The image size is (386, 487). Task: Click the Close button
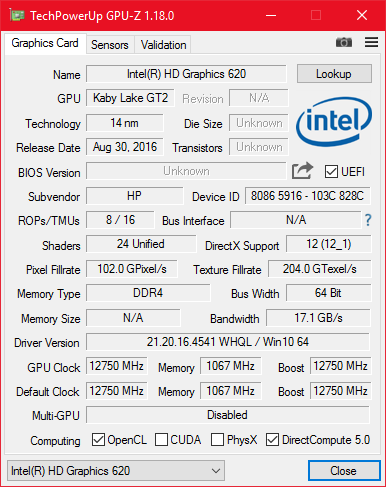coord(344,471)
